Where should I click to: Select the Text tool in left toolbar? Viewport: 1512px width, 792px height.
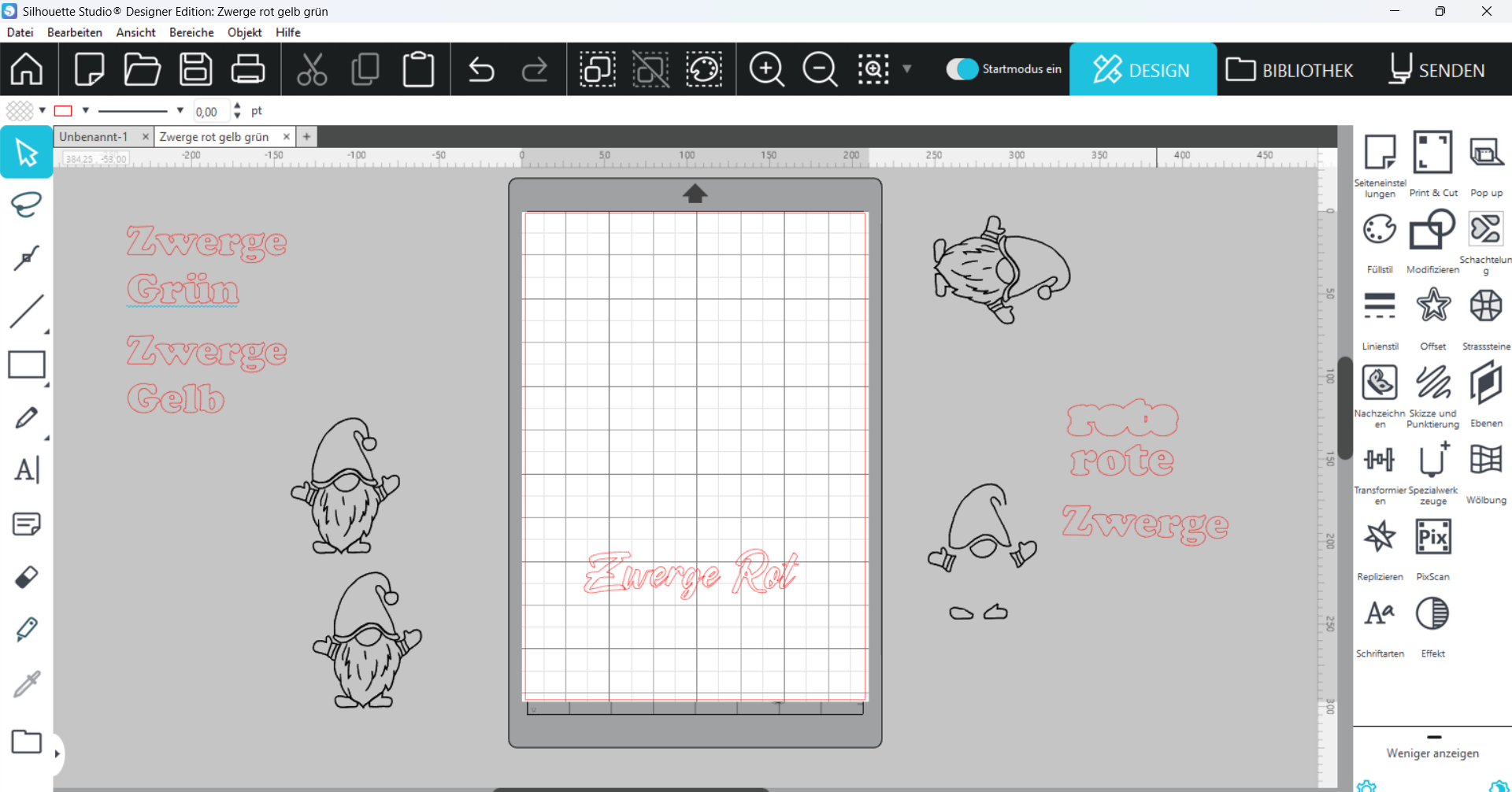(x=26, y=470)
